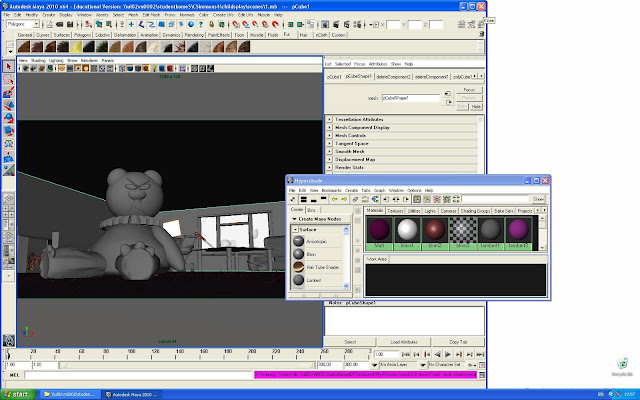Click the Blinn sphere icon in Create panel
Screen dimensions: 640x400
(x=298, y=254)
